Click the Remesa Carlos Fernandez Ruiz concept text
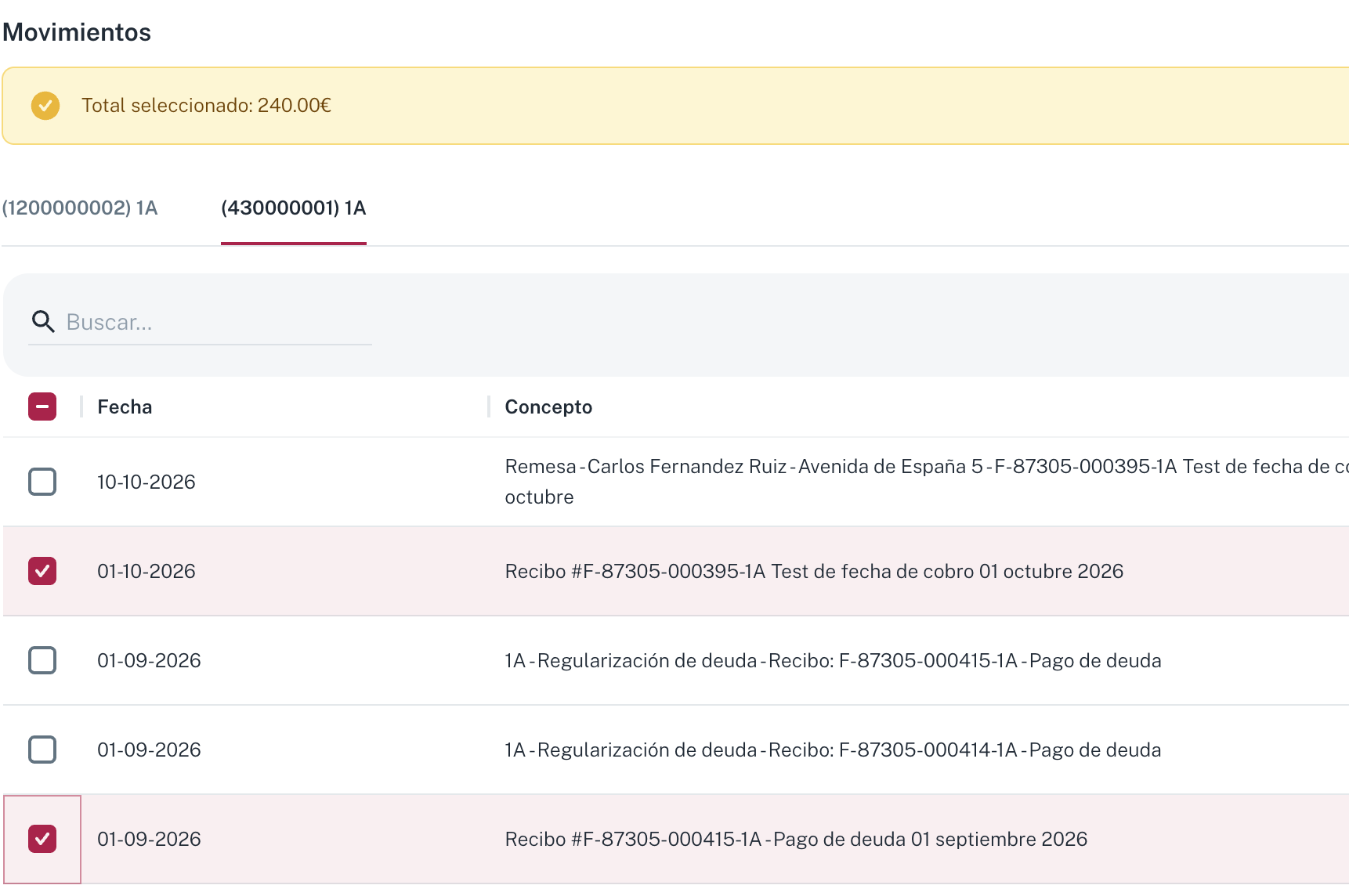Screen dimensions: 1349x896 (926, 482)
